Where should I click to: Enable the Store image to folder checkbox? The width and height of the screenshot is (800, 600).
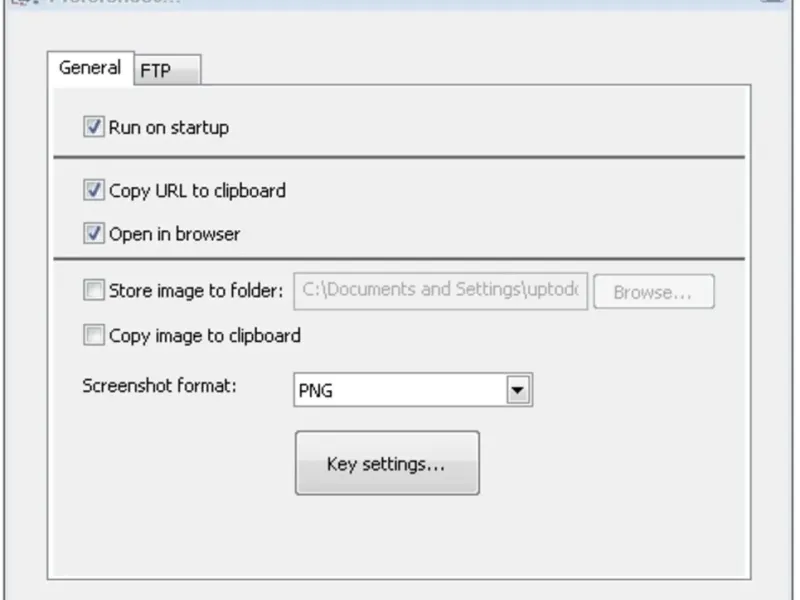click(94, 291)
